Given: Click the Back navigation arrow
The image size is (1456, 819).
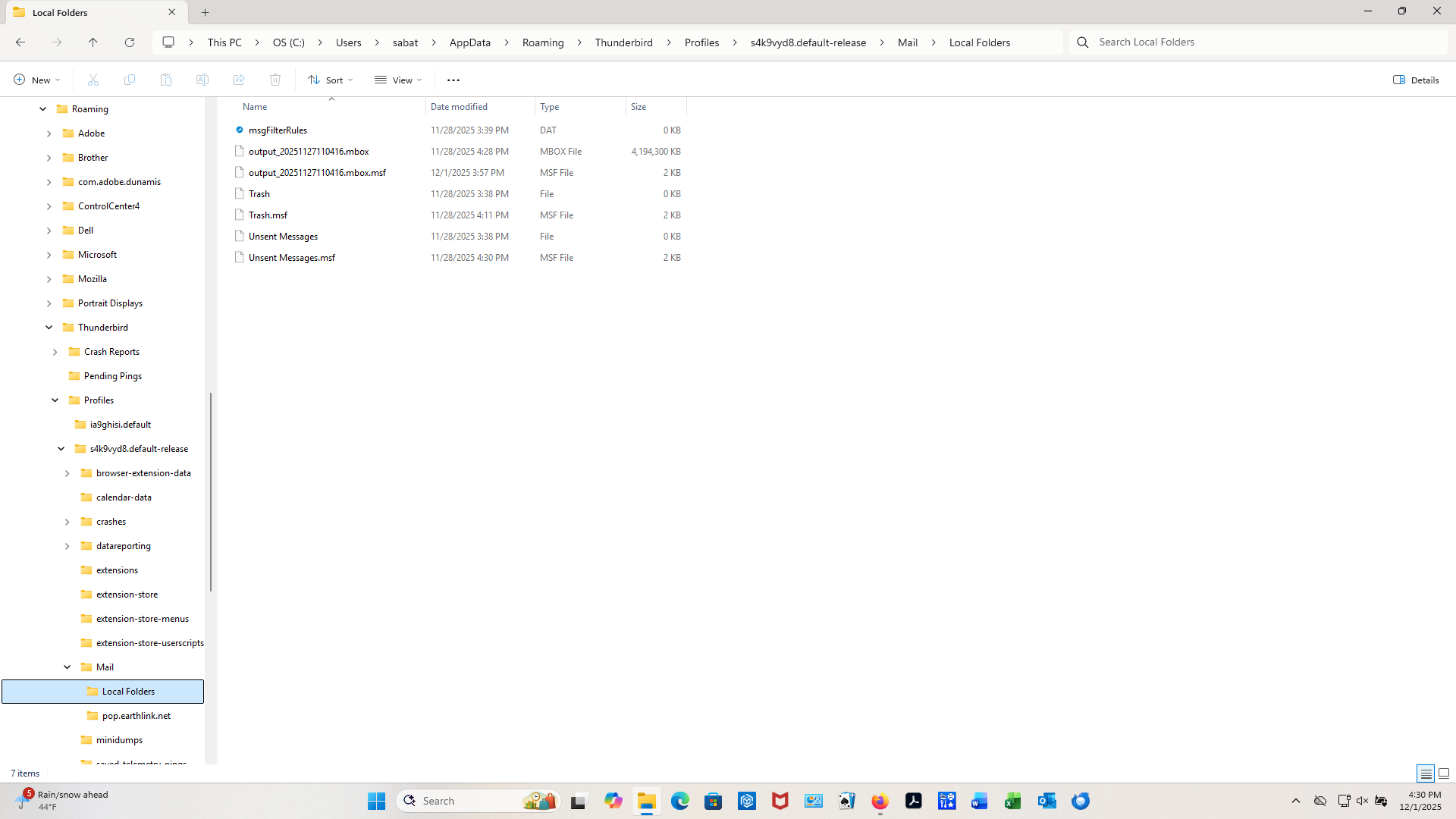Looking at the screenshot, I should point(20,42).
